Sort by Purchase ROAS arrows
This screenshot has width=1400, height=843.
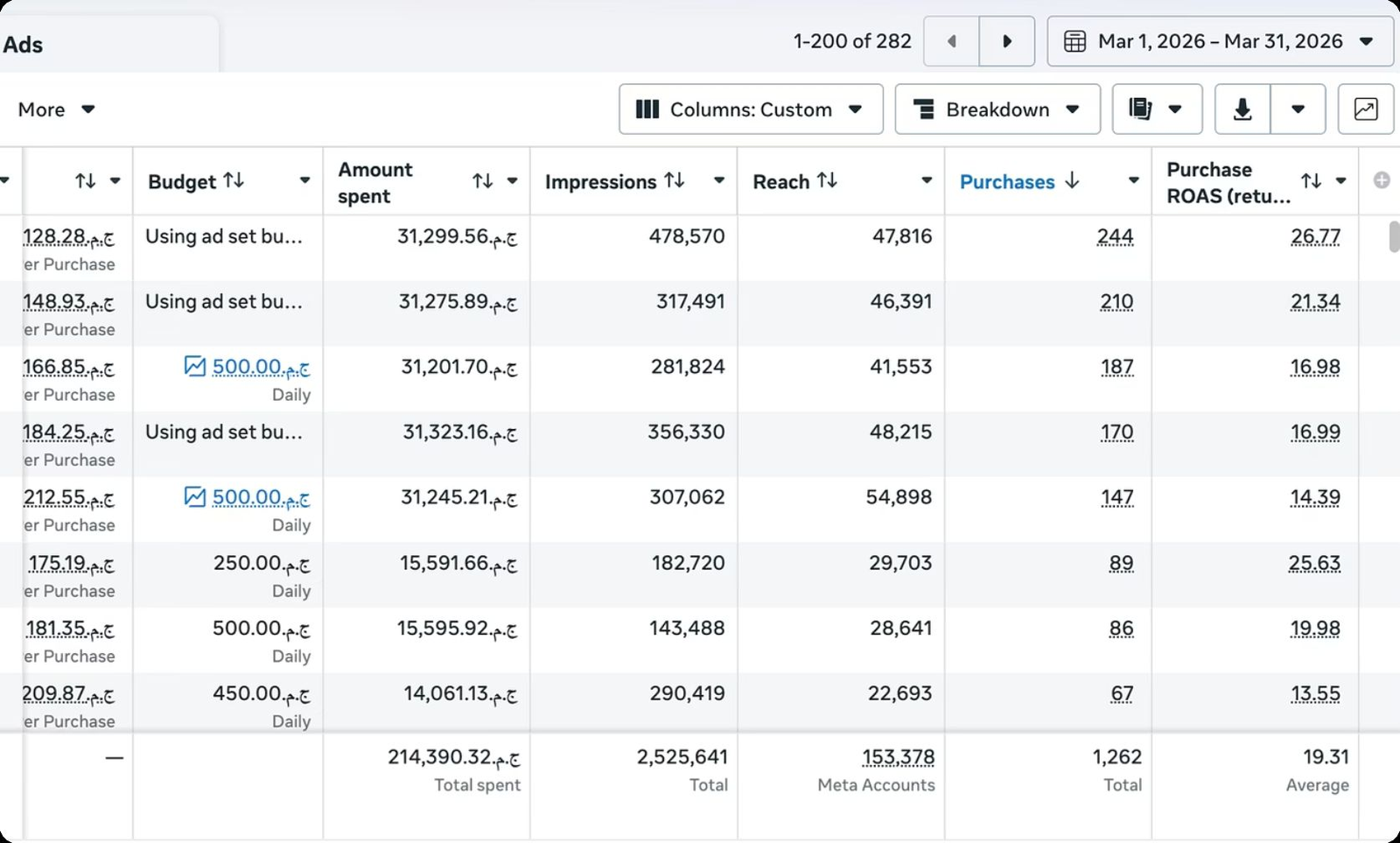click(1311, 181)
